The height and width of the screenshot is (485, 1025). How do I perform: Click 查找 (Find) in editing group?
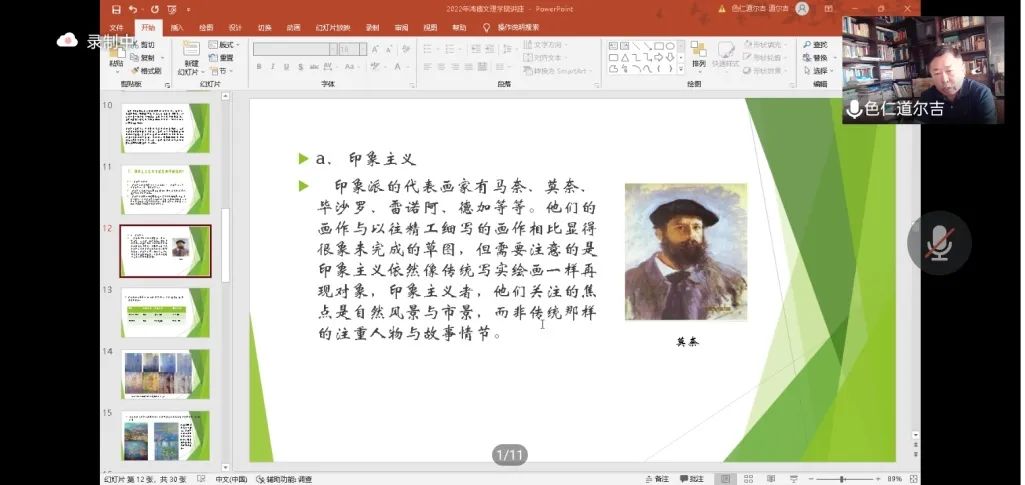click(815, 44)
